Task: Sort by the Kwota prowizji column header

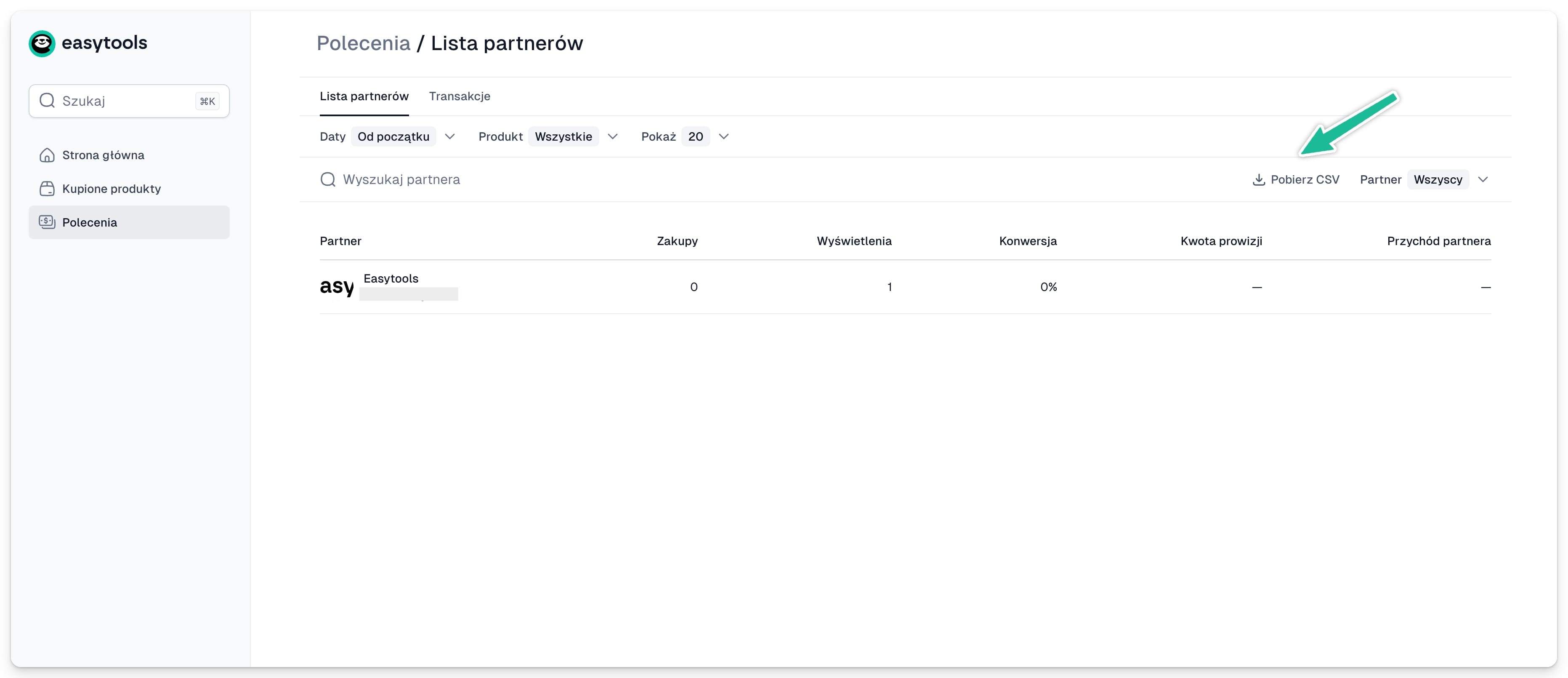Action: (1221, 241)
